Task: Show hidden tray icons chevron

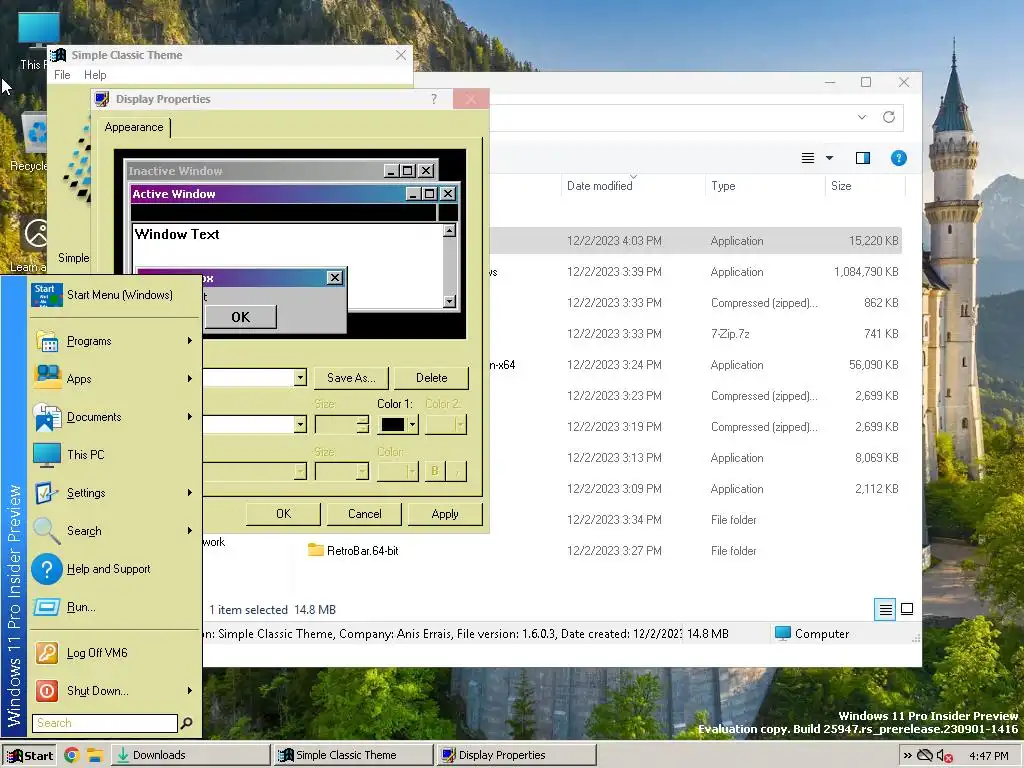Action: 907,756
